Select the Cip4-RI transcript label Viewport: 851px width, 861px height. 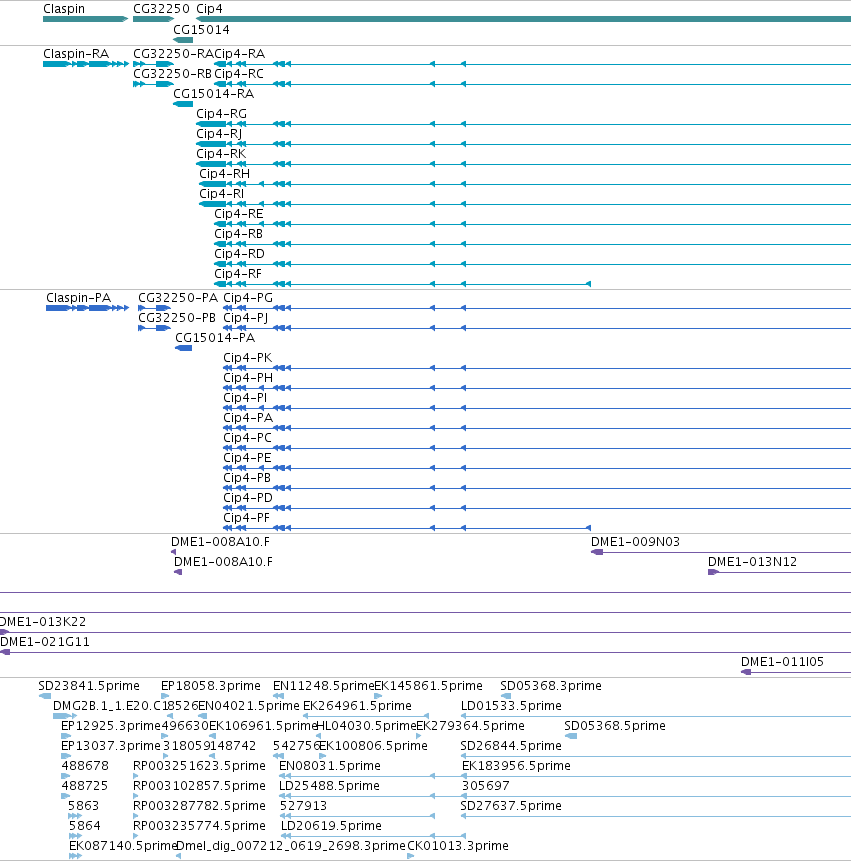[221, 194]
